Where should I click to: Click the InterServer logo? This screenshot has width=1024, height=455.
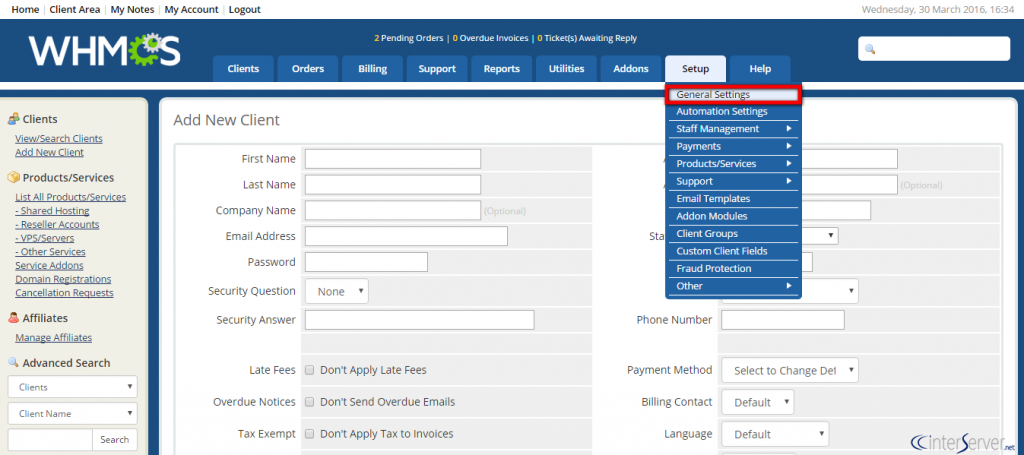(963, 443)
